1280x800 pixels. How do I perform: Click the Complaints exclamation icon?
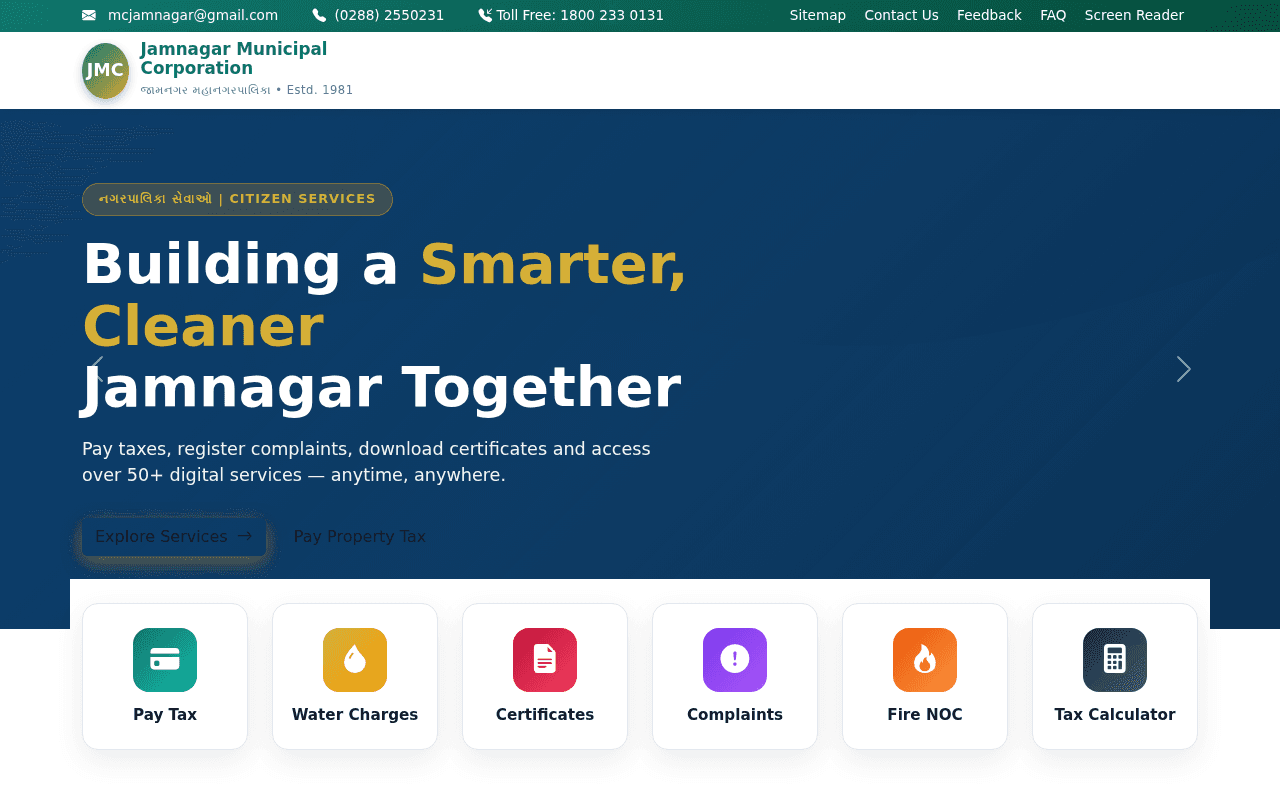click(735, 660)
